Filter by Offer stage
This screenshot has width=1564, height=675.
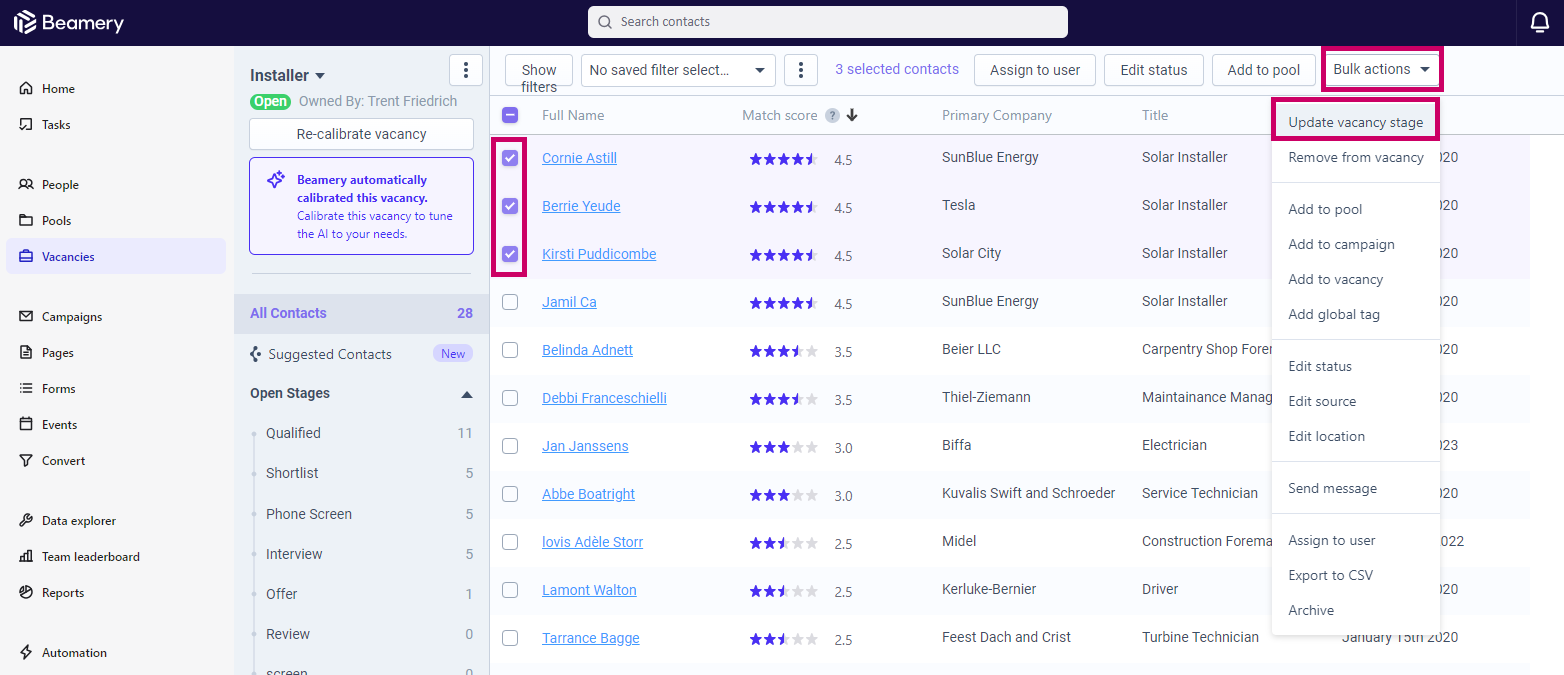[361, 594]
